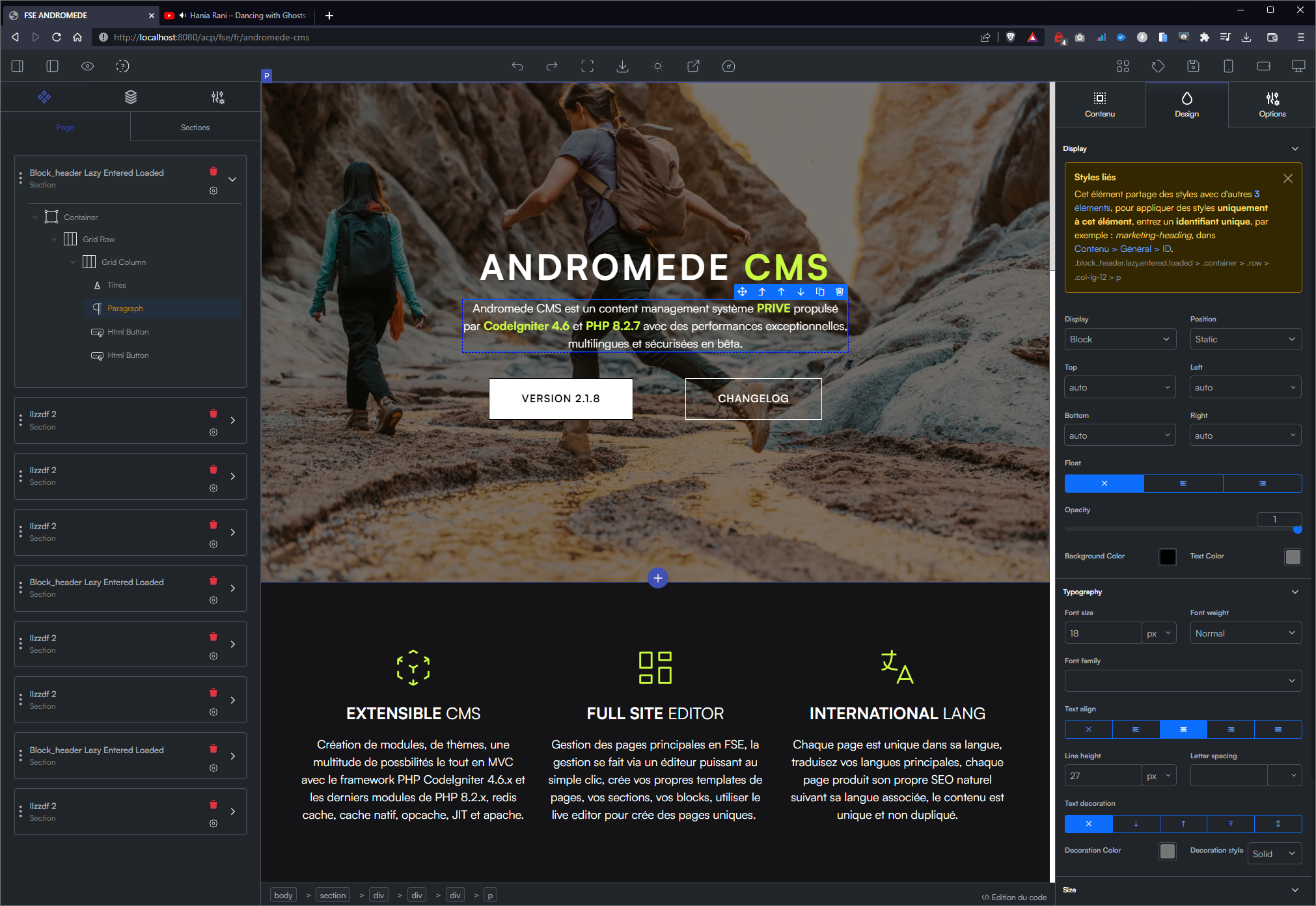Open the blocks grid icon top right
This screenshot has width=1316, height=906.
pos(1123,66)
